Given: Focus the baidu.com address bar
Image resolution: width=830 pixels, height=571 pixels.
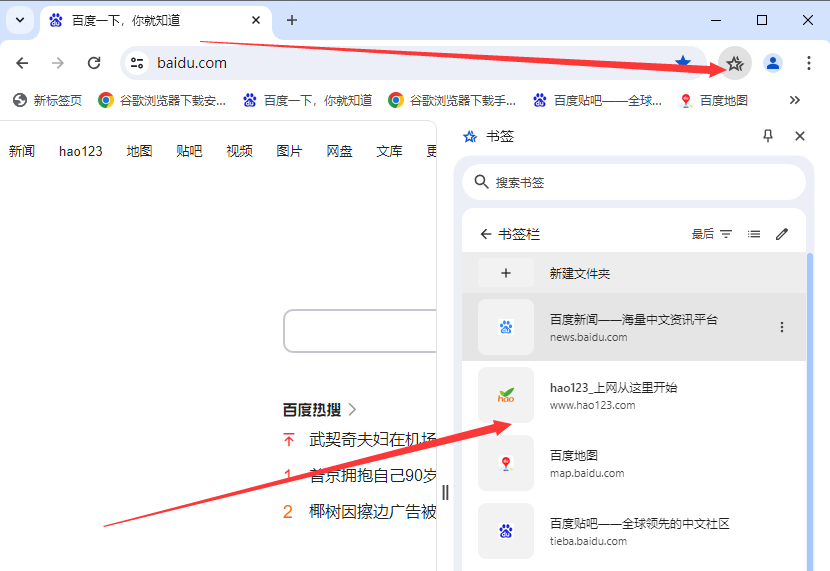Looking at the screenshot, I should [x=413, y=63].
